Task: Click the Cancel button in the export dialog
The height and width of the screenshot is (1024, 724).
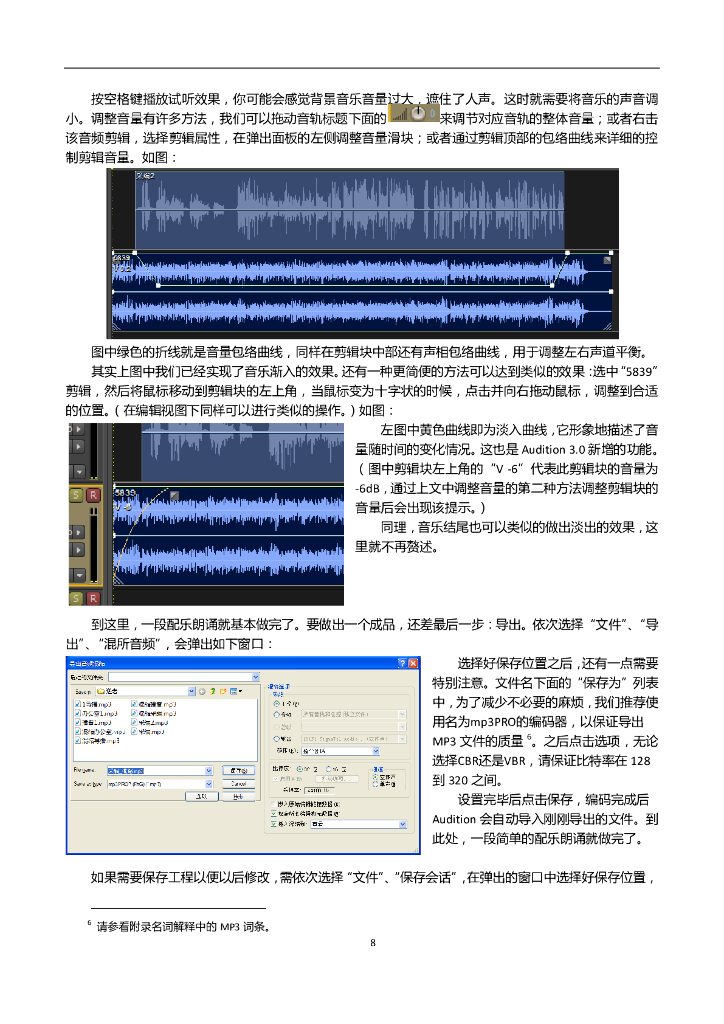Action: [x=239, y=784]
